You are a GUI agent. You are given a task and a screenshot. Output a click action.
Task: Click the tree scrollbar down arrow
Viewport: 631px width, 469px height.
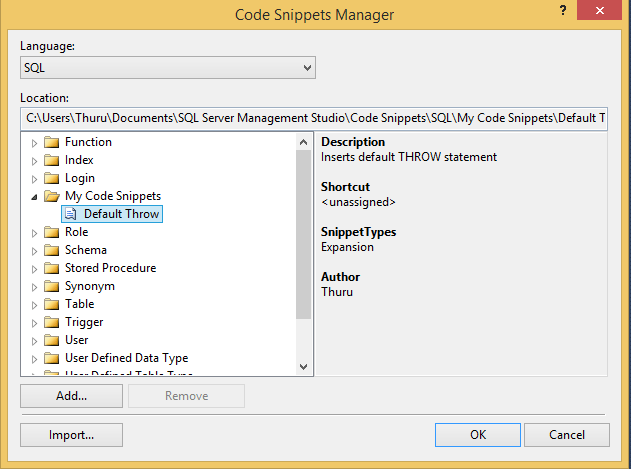click(x=304, y=368)
